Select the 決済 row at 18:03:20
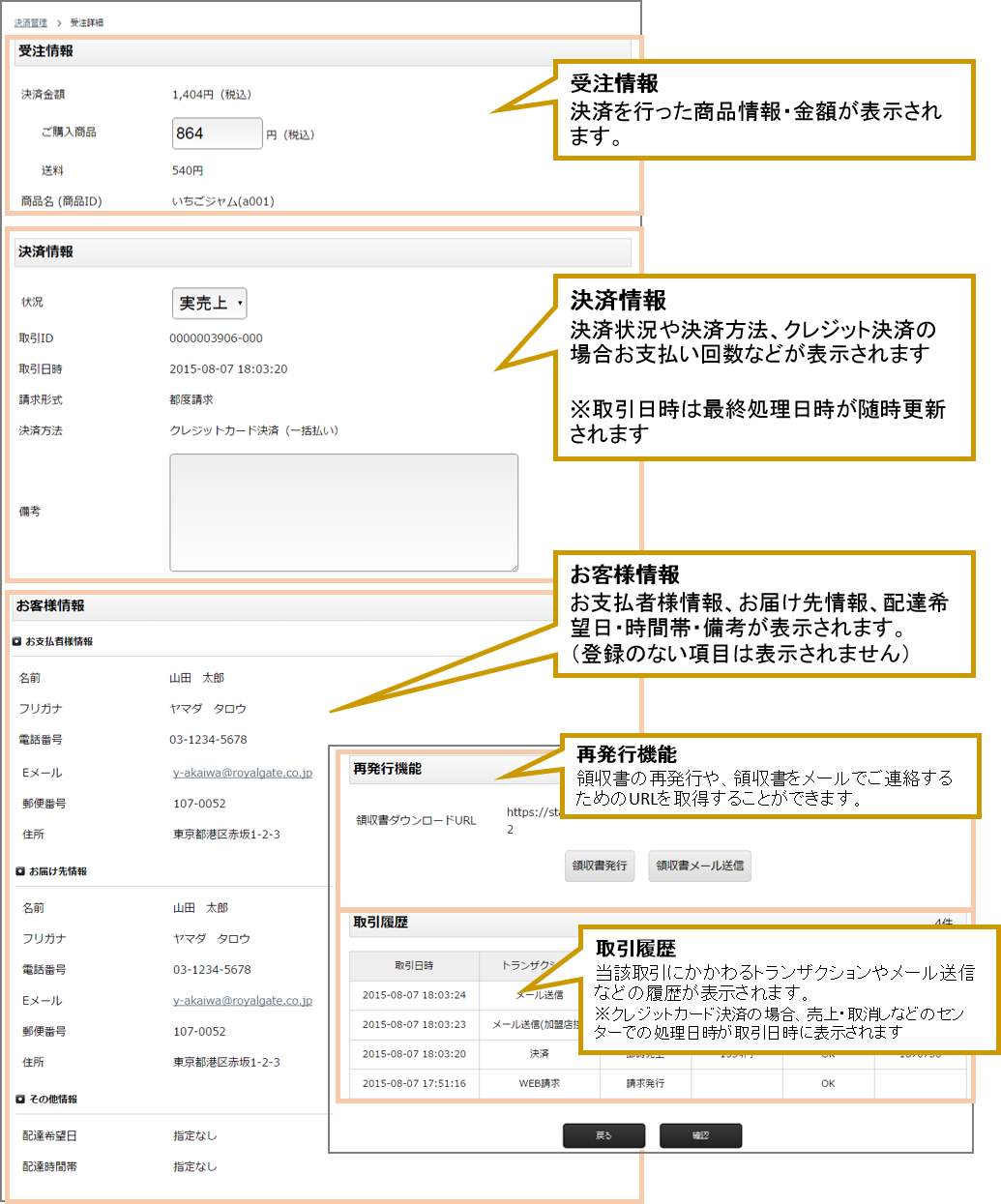The image size is (1001, 1204). click(x=539, y=1054)
